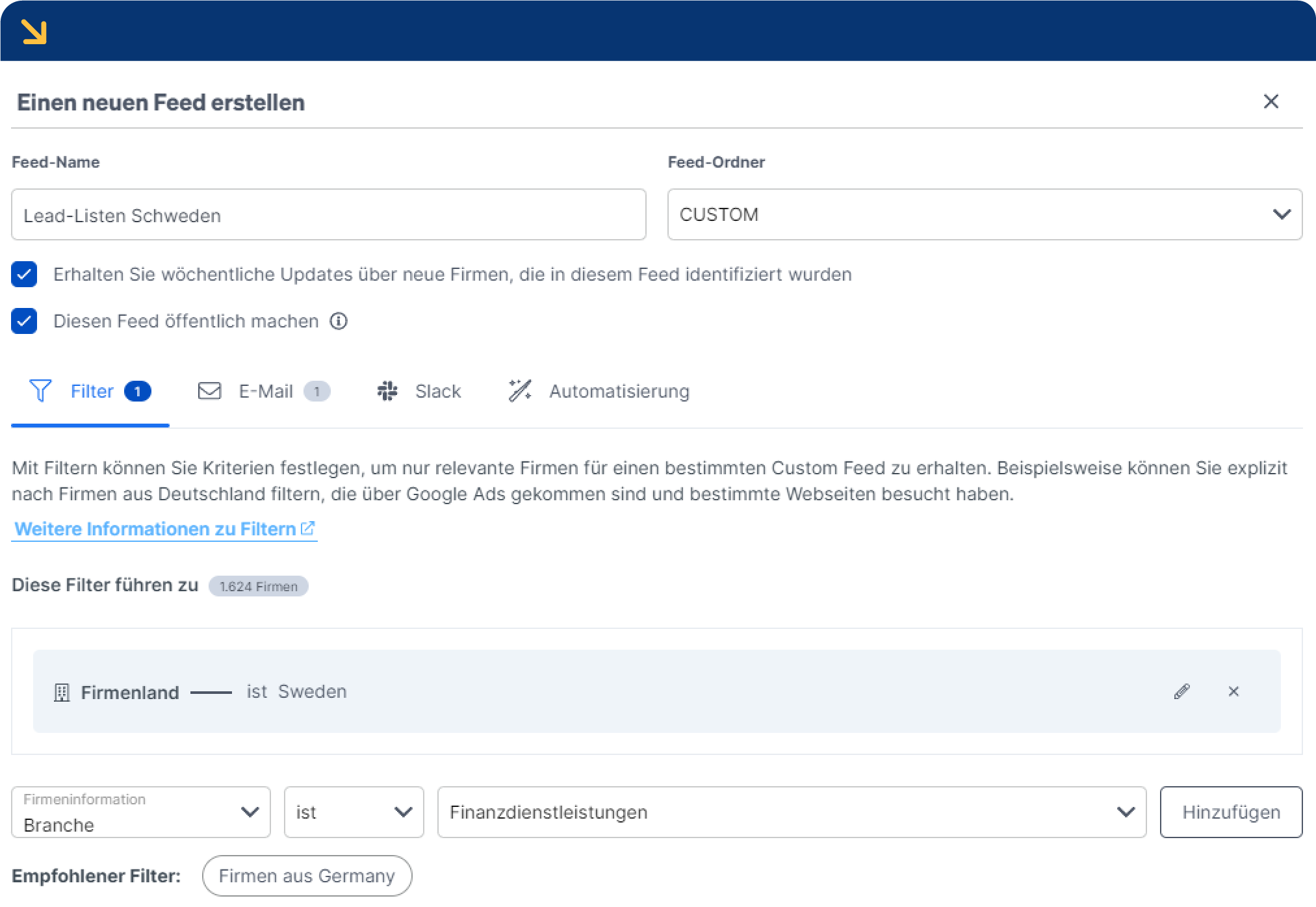Screen dimensions: 1316x907
Task: Open Weitere Informationen zu Filtern link
Action: coord(164,529)
